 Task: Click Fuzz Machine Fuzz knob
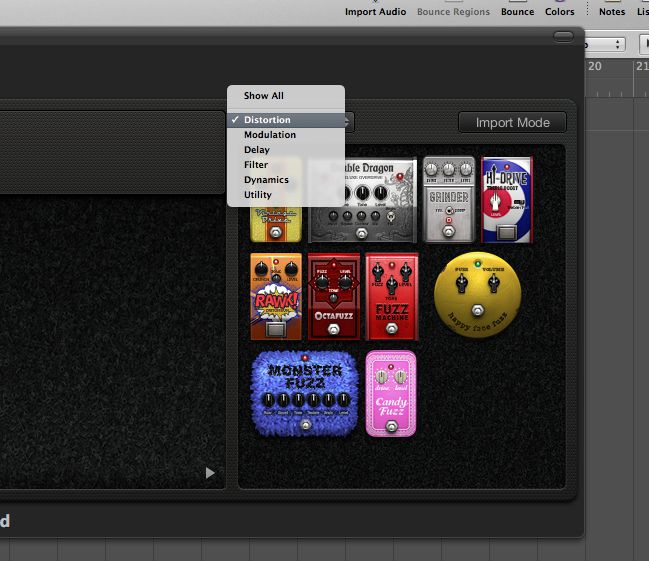coord(377,272)
